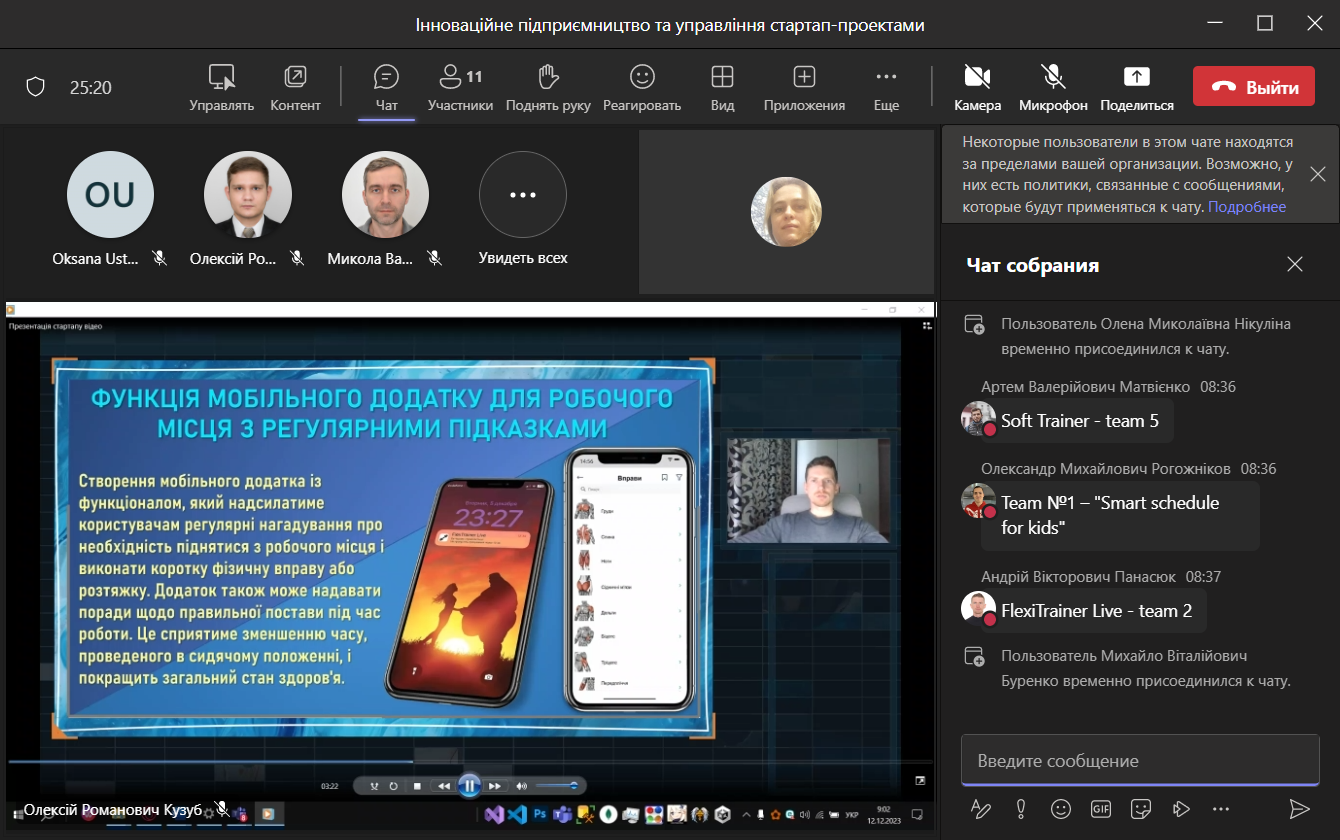Click the Content (Контент) pop-out icon
Image resolution: width=1340 pixels, height=840 pixels.
tap(295, 78)
